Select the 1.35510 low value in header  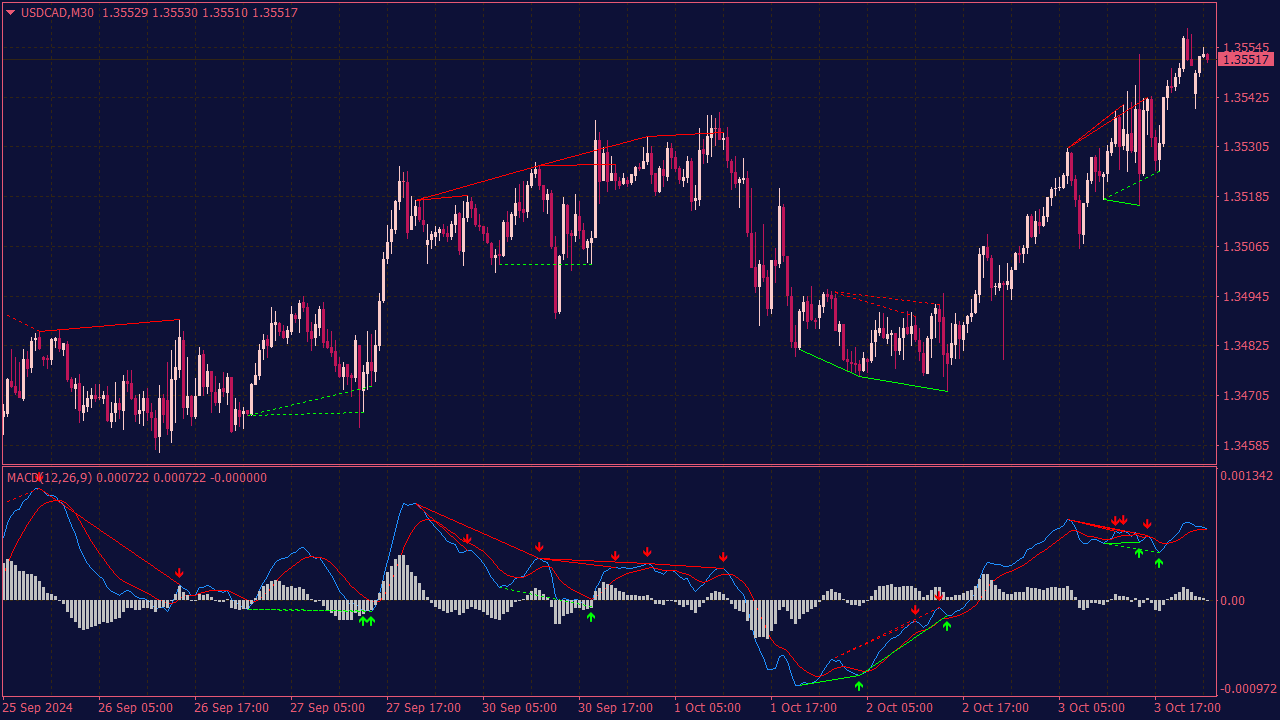pos(223,13)
